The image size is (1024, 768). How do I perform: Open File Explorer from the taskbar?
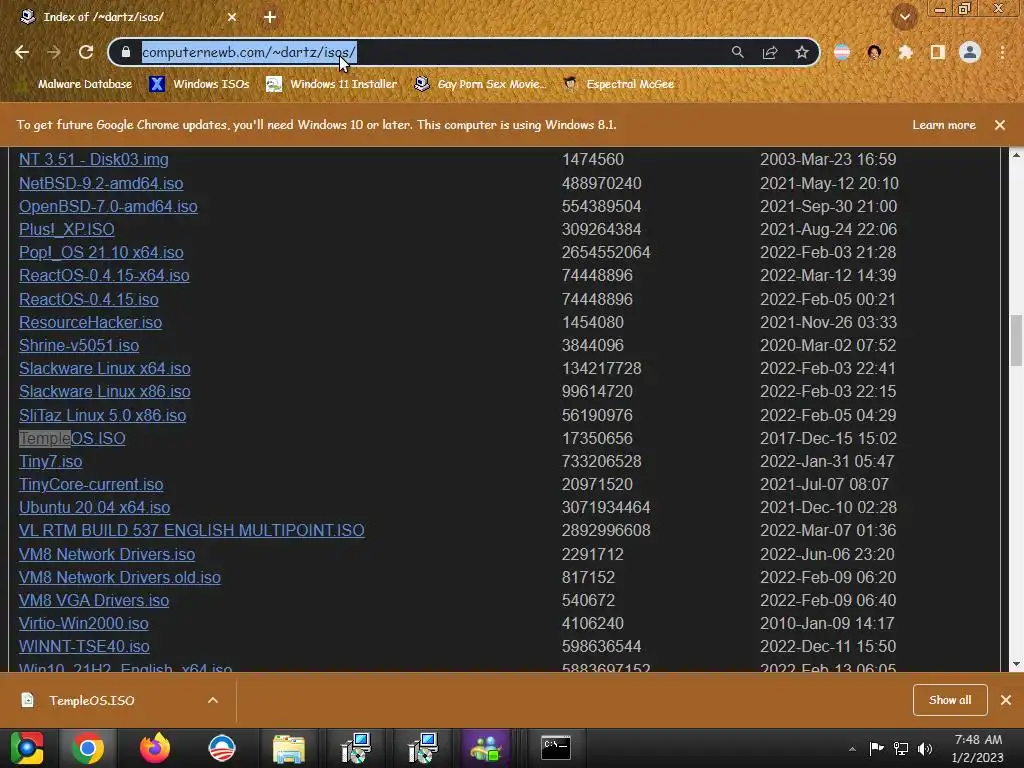(x=289, y=748)
